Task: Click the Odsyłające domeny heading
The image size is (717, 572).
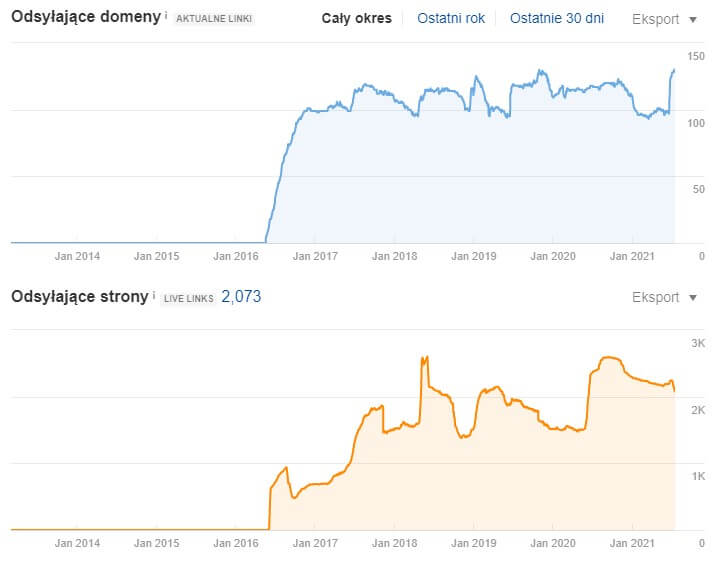Action: [85, 18]
